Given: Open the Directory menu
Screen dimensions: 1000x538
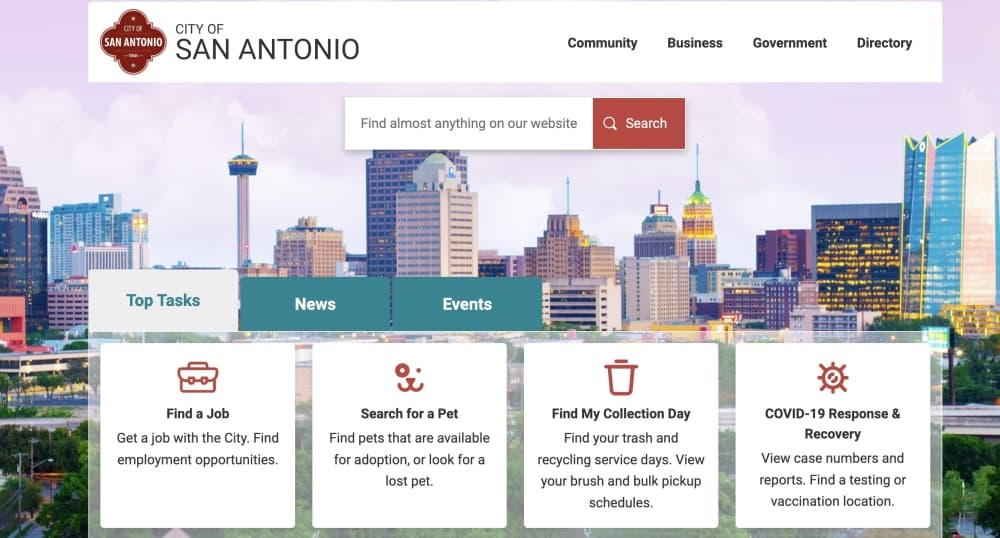Looking at the screenshot, I should (884, 43).
